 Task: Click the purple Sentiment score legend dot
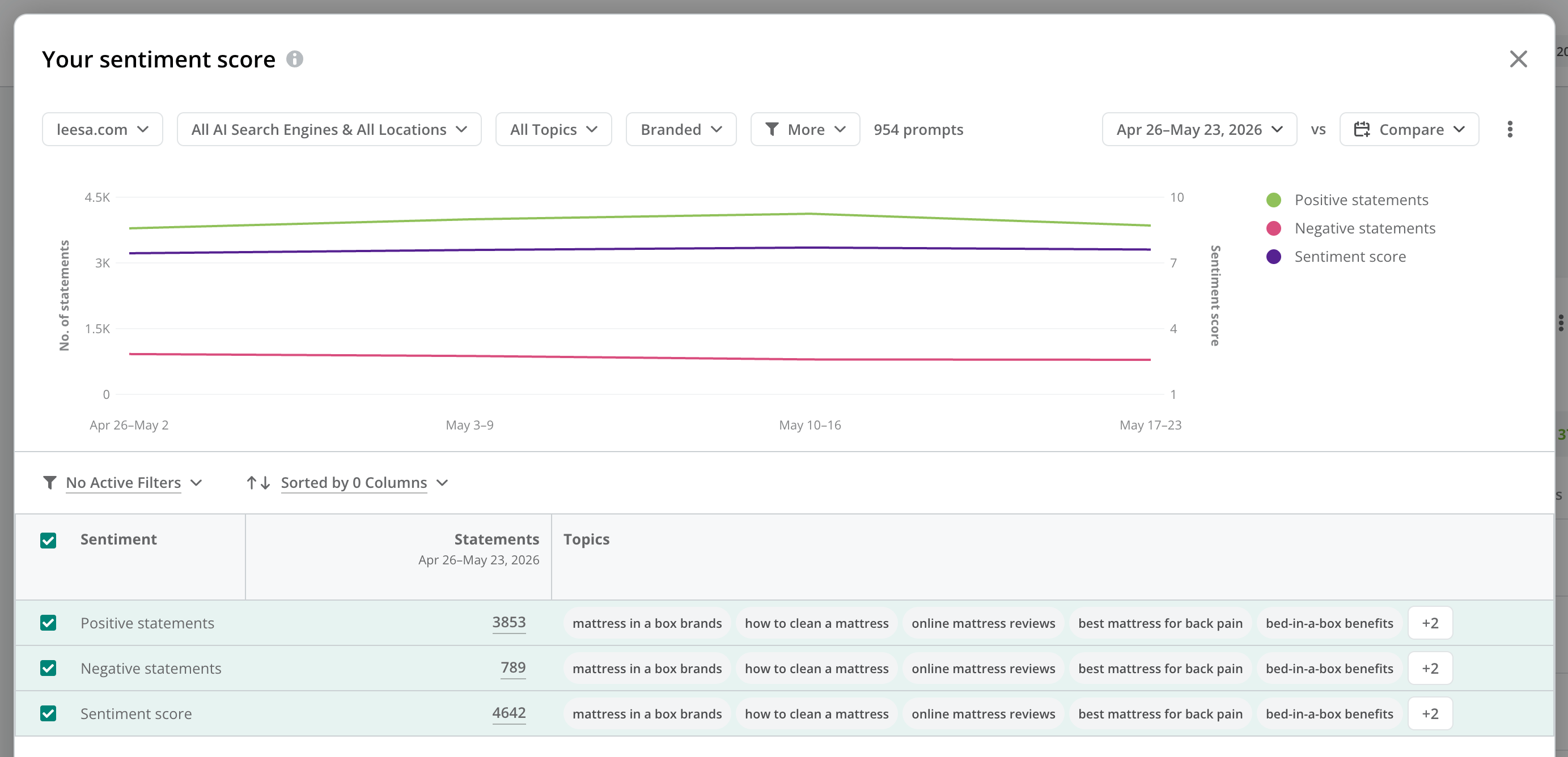click(x=1273, y=257)
